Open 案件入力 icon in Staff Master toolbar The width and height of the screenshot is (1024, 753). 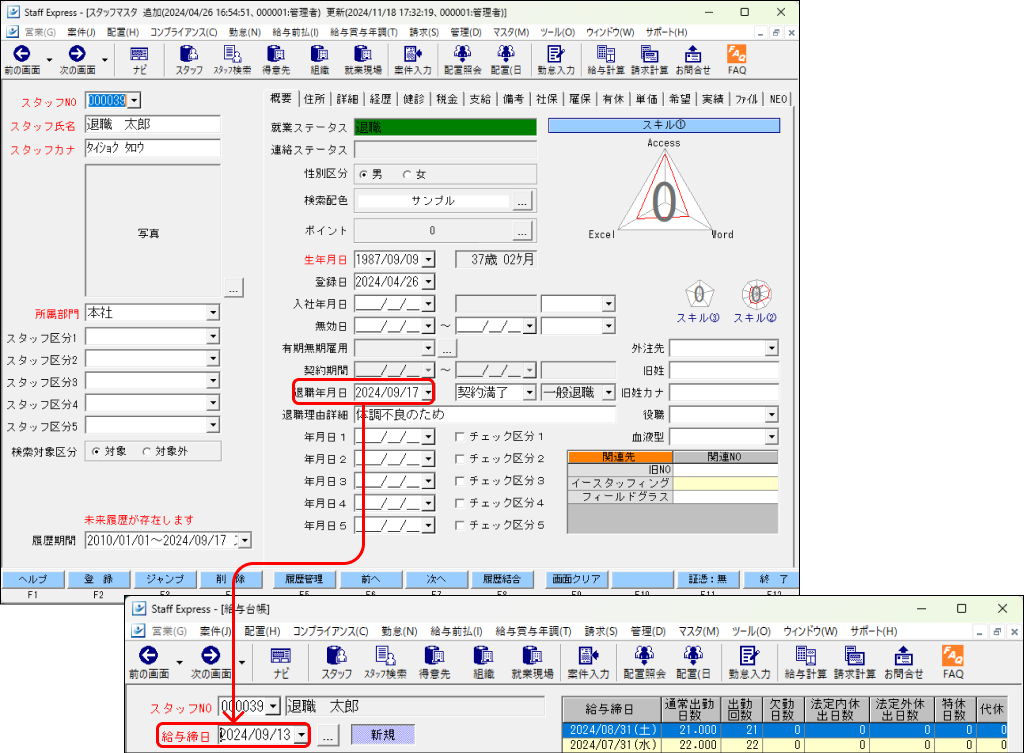coord(413,59)
